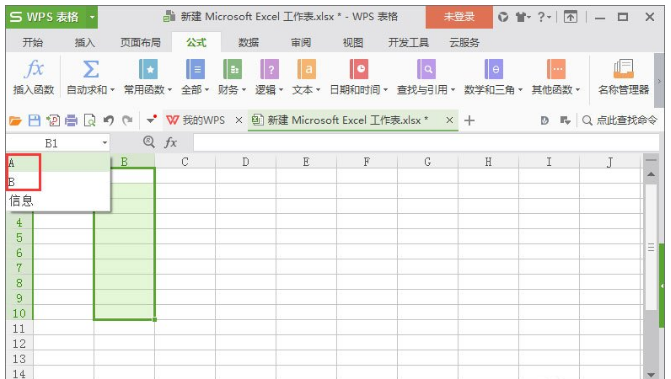Click the print preview icon
The width and height of the screenshot is (671, 379).
point(89,121)
